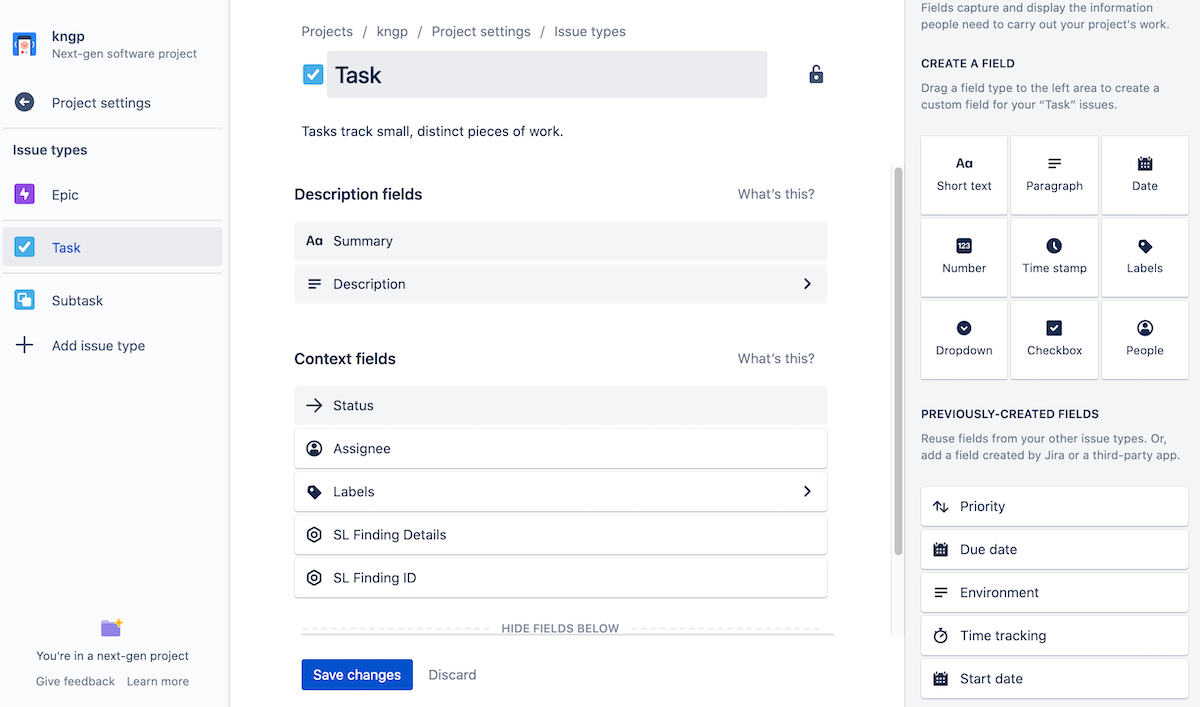Click kngp in the breadcrumb
1200x707 pixels.
coord(392,31)
